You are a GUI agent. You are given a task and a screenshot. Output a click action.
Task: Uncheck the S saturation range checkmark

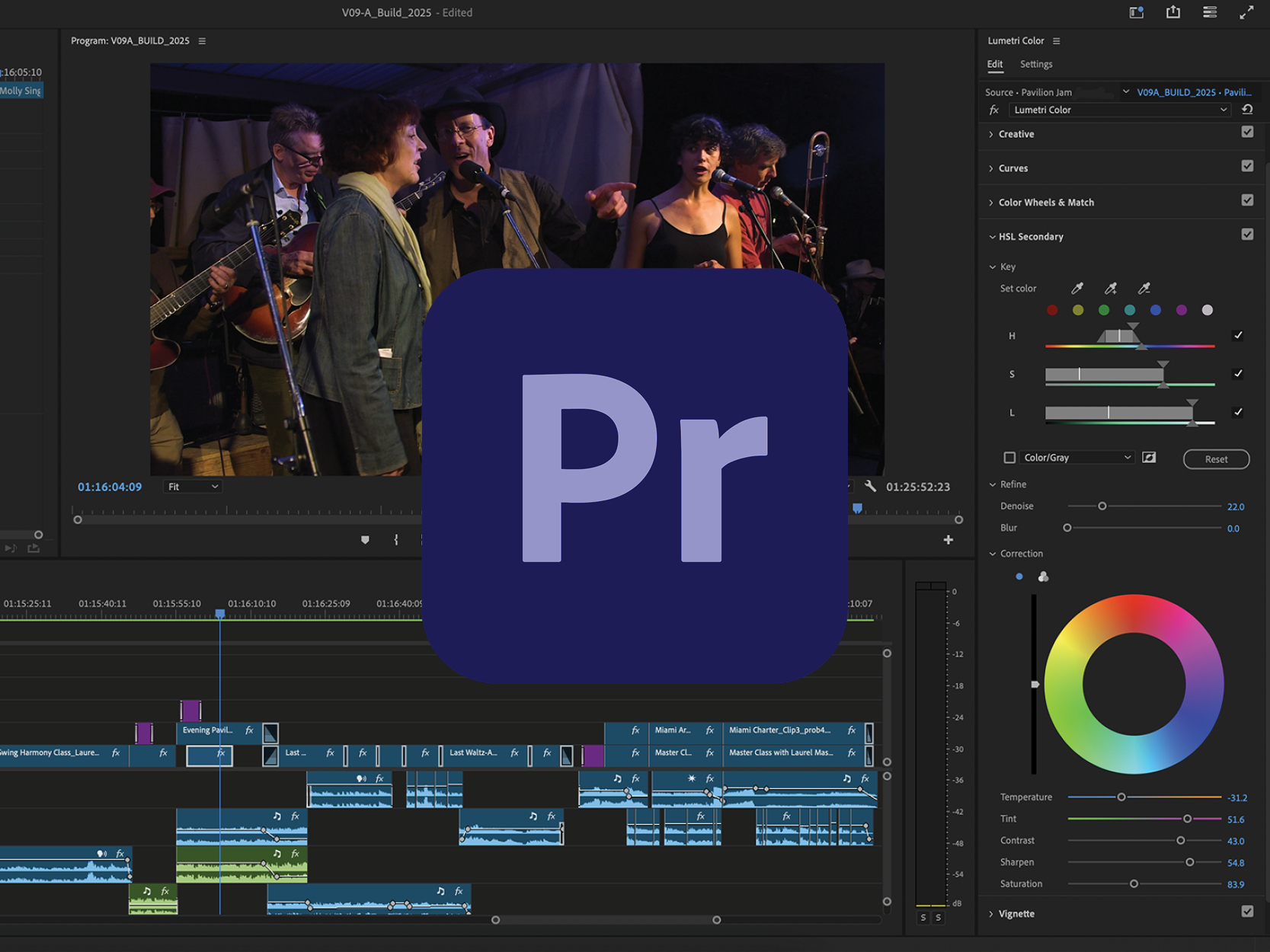pyautogui.click(x=1238, y=373)
